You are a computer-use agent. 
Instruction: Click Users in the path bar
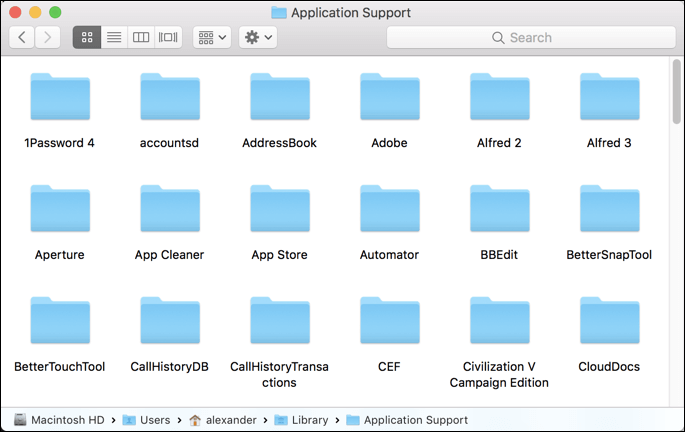tap(146, 420)
